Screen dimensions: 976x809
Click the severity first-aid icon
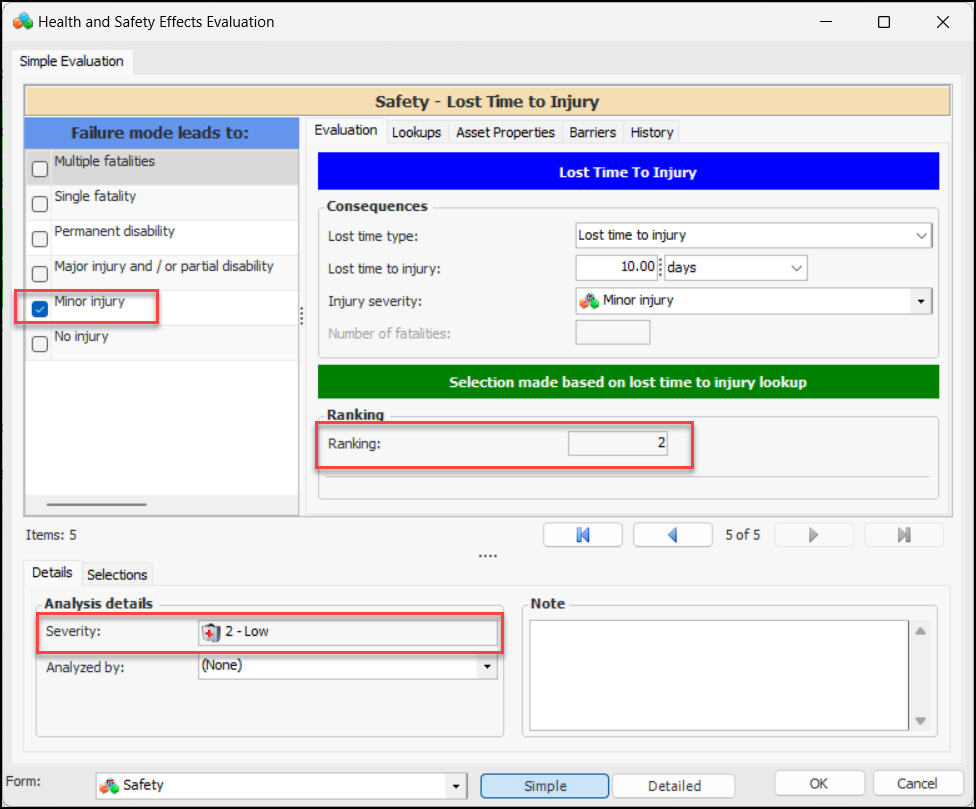click(211, 632)
